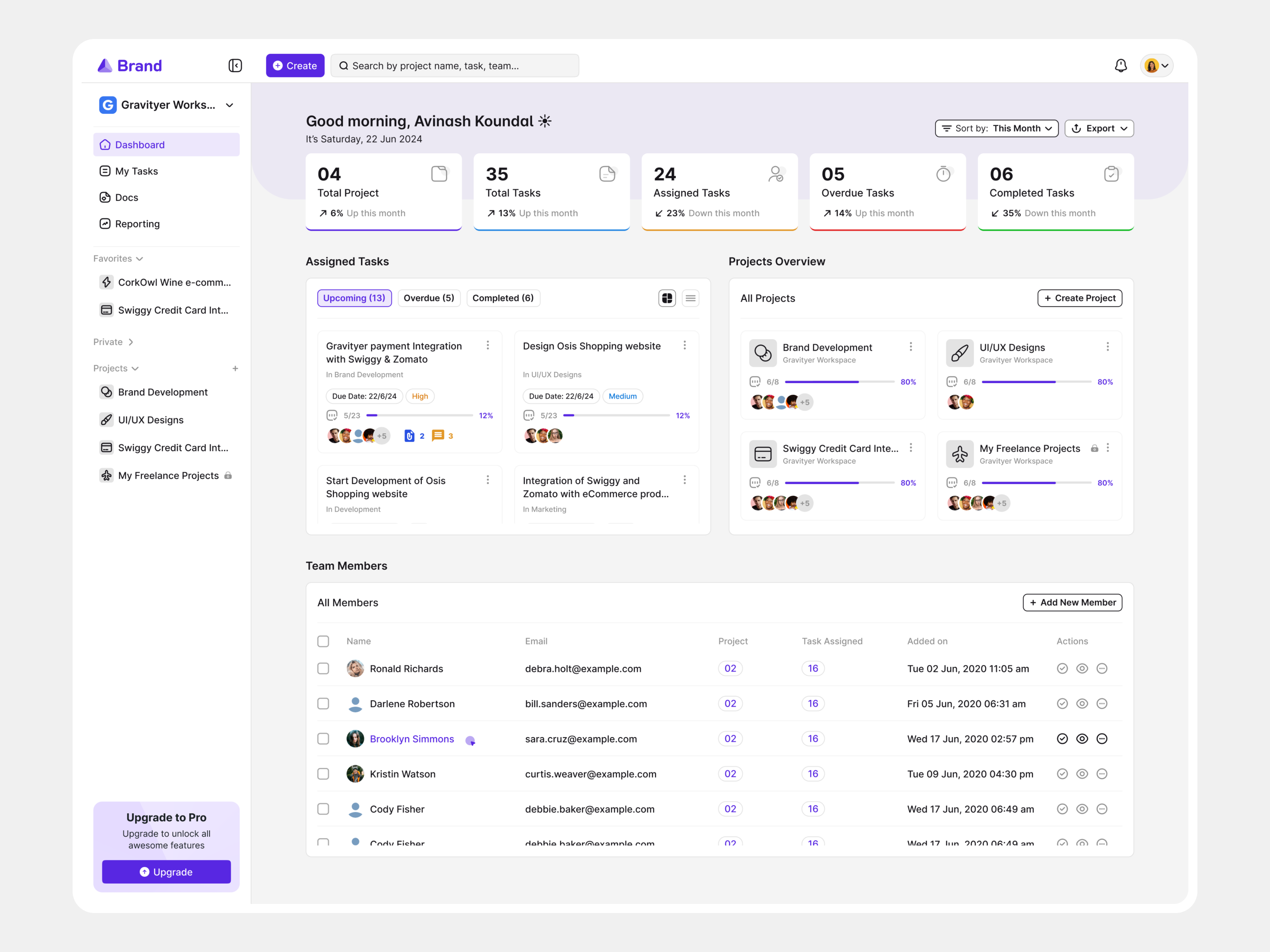Switch Assigned Tasks to list view
The height and width of the screenshot is (952, 1270).
(x=691, y=298)
